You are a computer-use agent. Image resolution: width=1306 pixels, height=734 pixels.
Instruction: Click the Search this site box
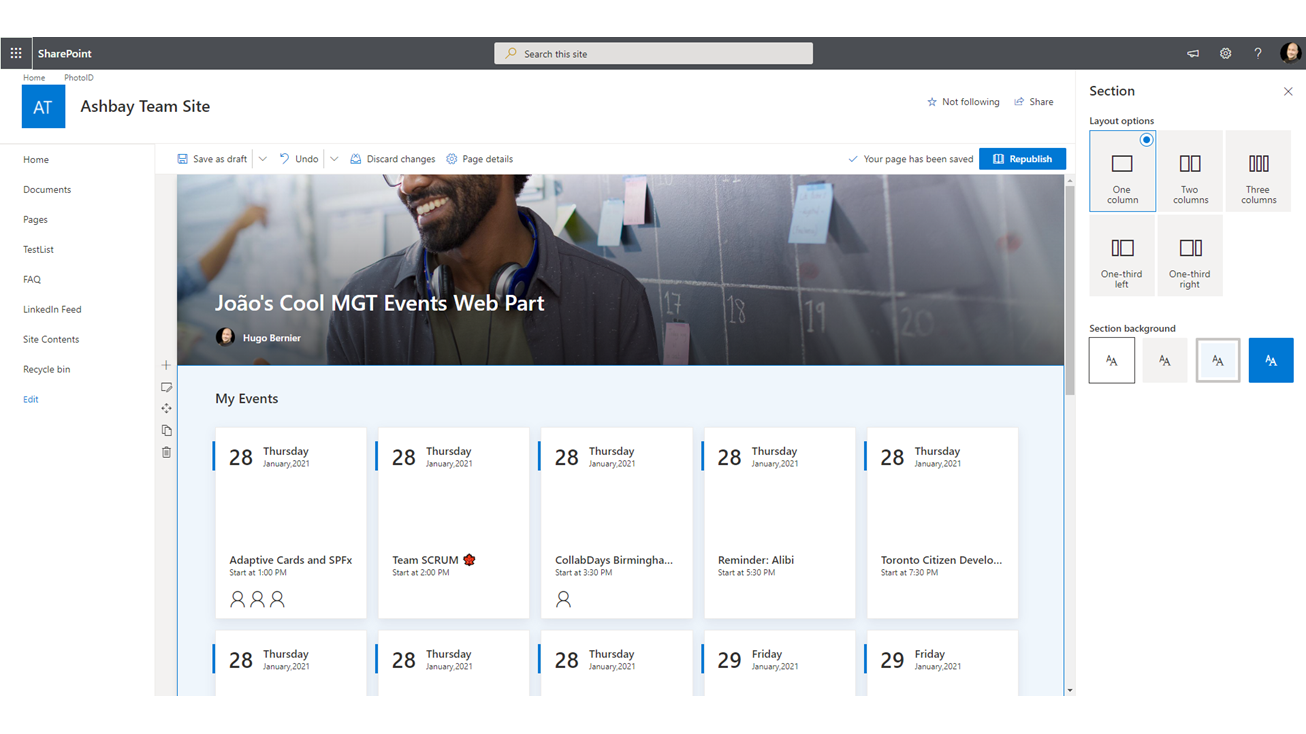pos(653,54)
